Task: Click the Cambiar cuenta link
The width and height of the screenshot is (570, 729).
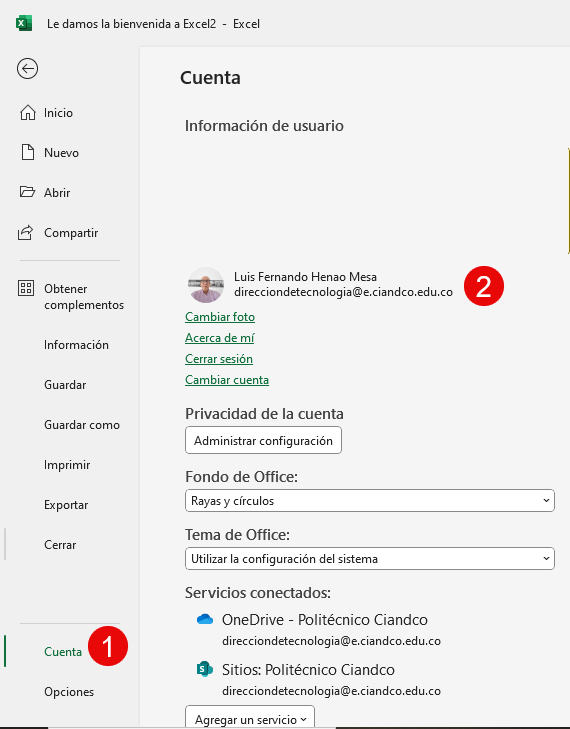Action: click(x=227, y=380)
